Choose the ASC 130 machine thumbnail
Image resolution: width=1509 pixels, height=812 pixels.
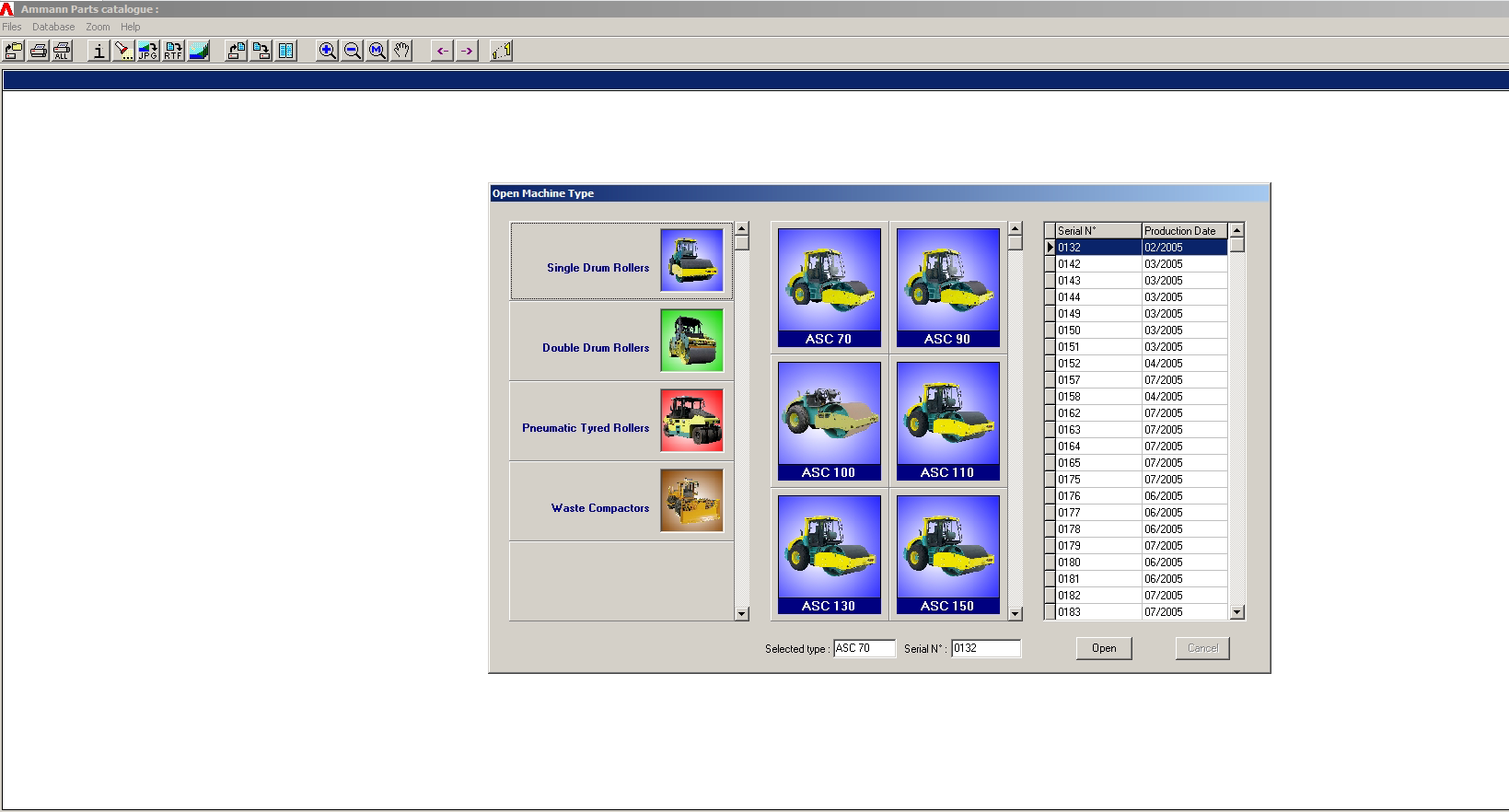click(x=829, y=554)
